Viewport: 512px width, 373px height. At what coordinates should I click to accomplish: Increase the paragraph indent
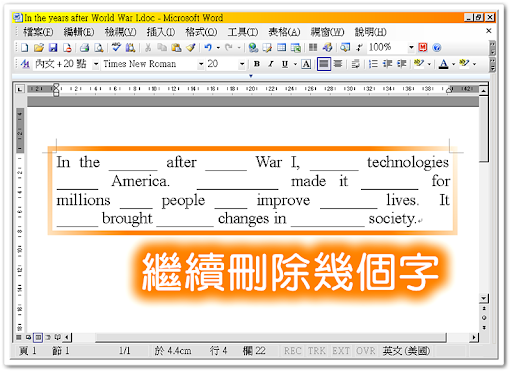click(401, 64)
